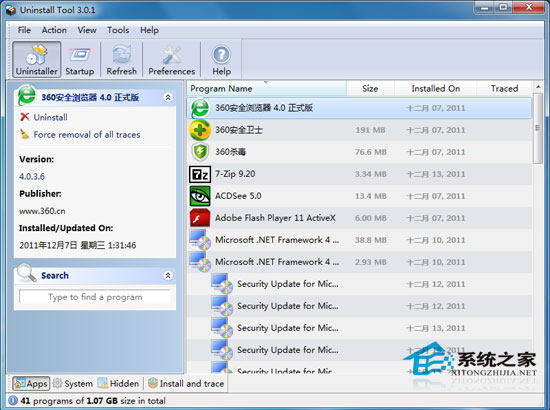Sort by Program Name column header
550x410 pixels.
click(x=267, y=88)
